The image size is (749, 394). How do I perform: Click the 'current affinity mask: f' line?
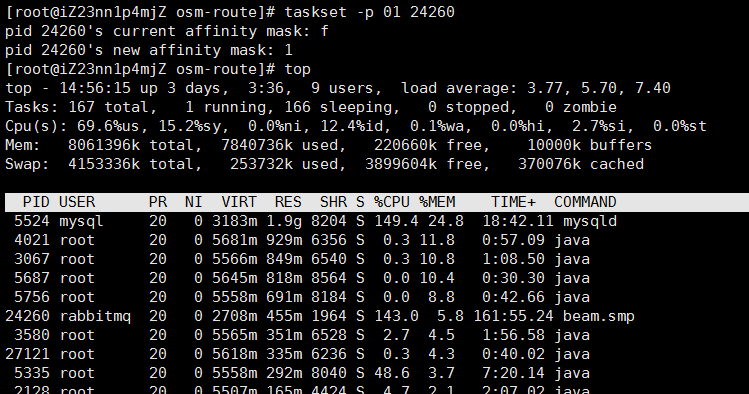[x=167, y=31]
